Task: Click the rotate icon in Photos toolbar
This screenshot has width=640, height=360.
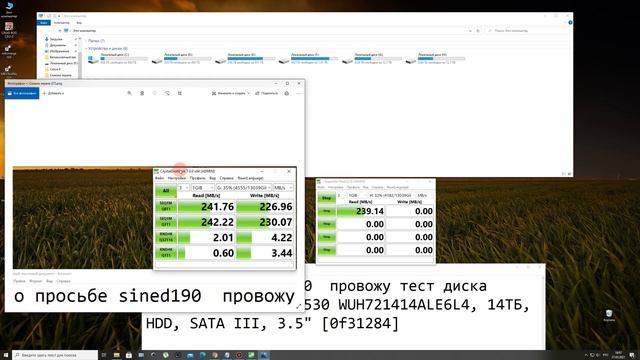Action: point(167,93)
